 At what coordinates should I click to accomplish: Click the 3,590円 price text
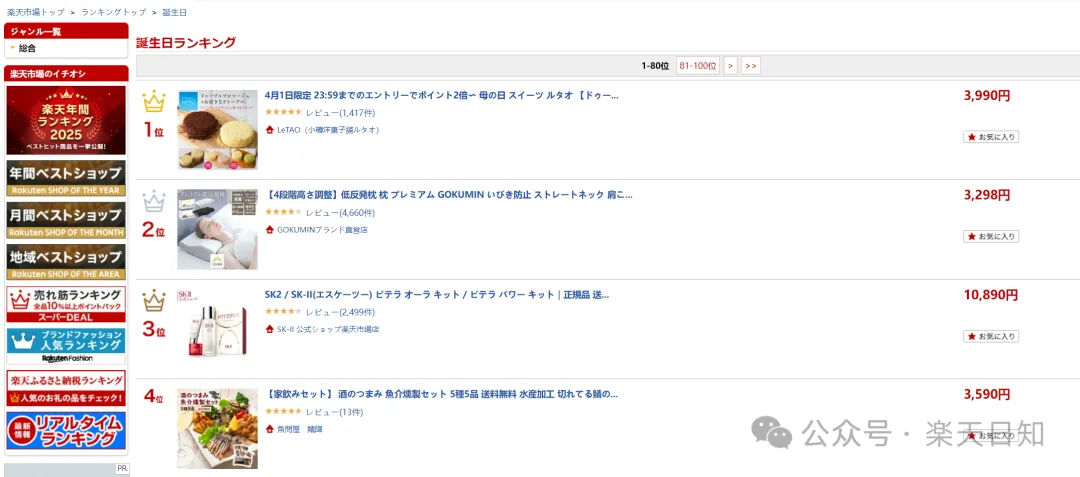point(987,395)
